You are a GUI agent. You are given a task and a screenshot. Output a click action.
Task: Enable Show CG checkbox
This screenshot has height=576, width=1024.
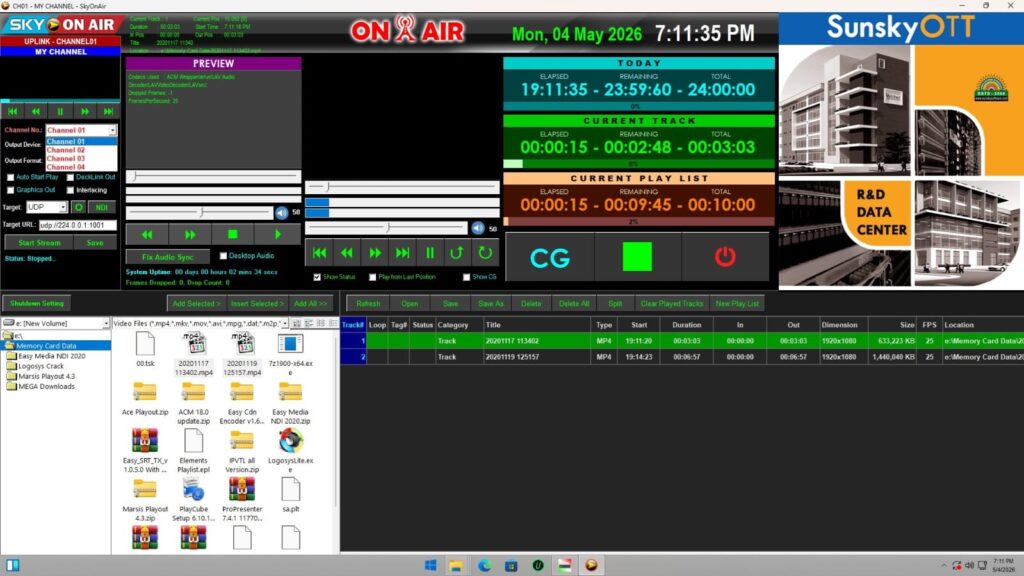[x=466, y=277]
